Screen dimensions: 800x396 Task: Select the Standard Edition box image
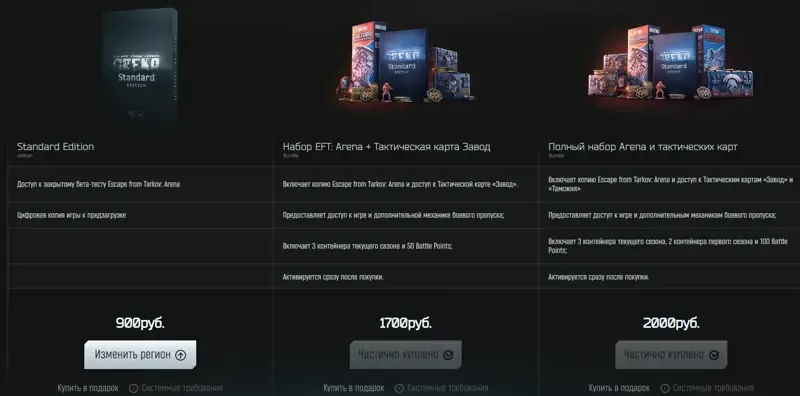pos(139,66)
